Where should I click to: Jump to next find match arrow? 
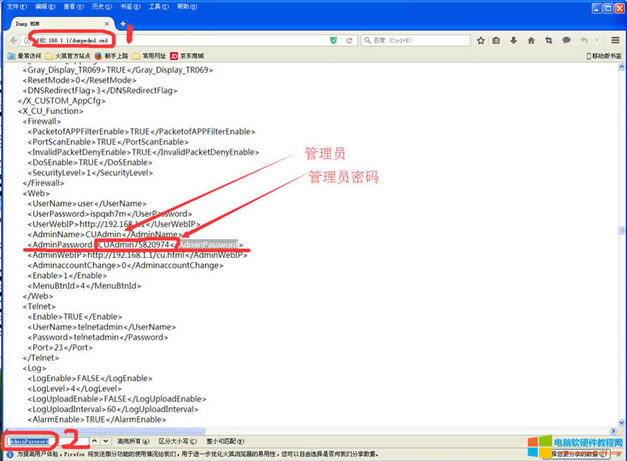tap(106, 440)
